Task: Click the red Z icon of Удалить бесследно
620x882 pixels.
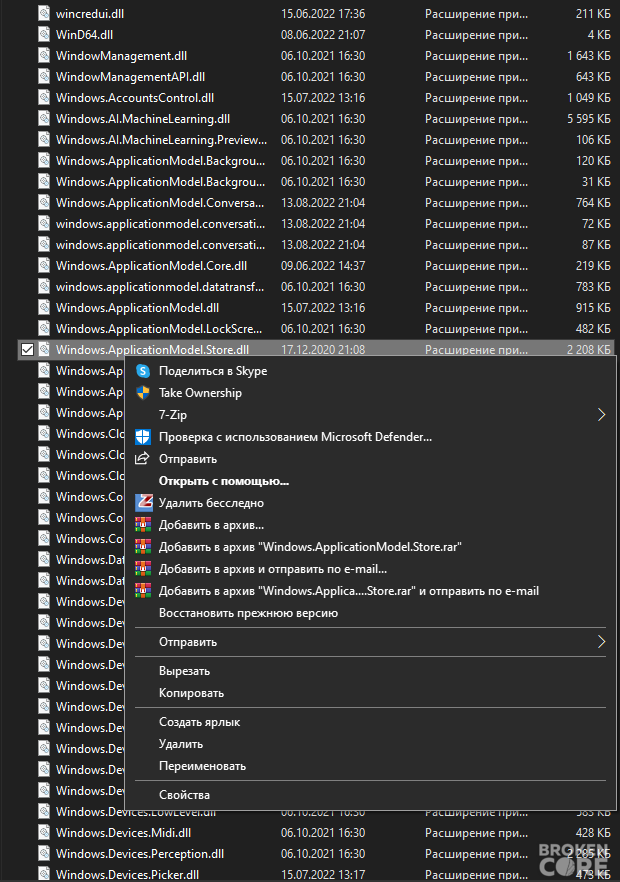Action: pos(144,502)
